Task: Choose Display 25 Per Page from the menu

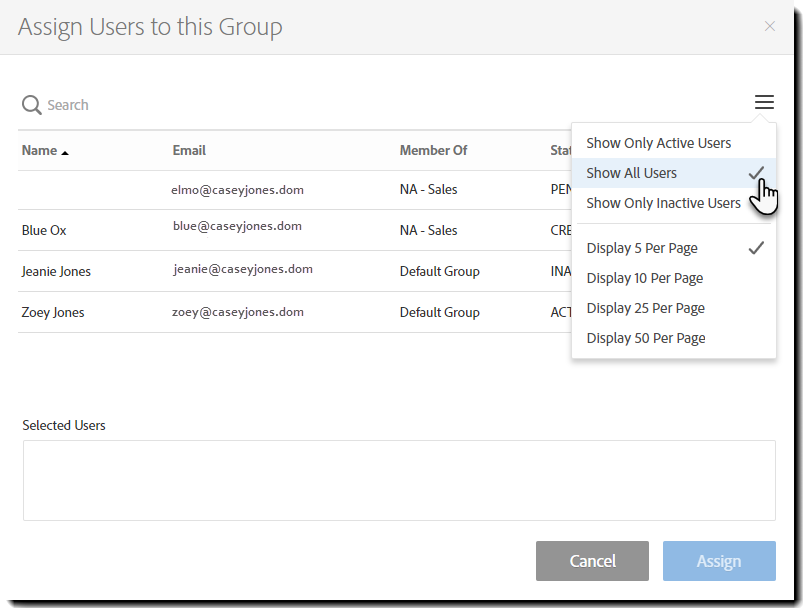Action: point(646,307)
